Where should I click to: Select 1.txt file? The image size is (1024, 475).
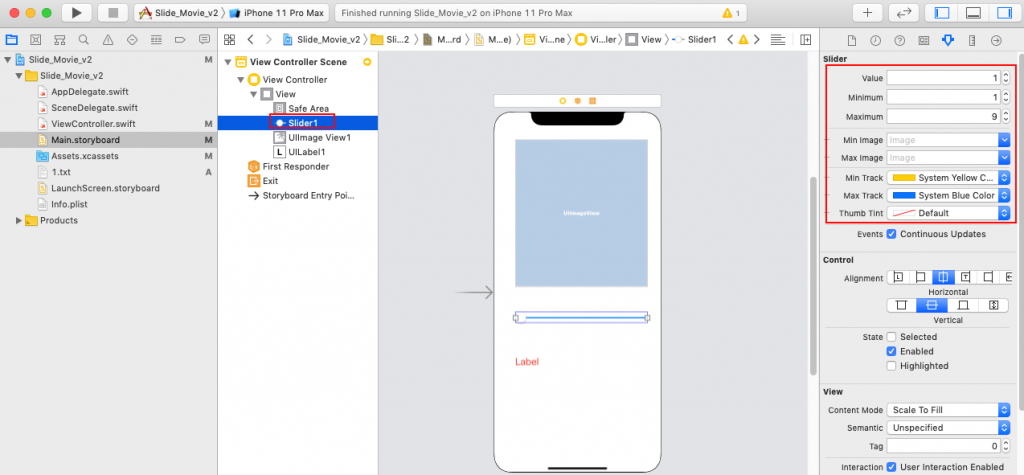point(60,172)
